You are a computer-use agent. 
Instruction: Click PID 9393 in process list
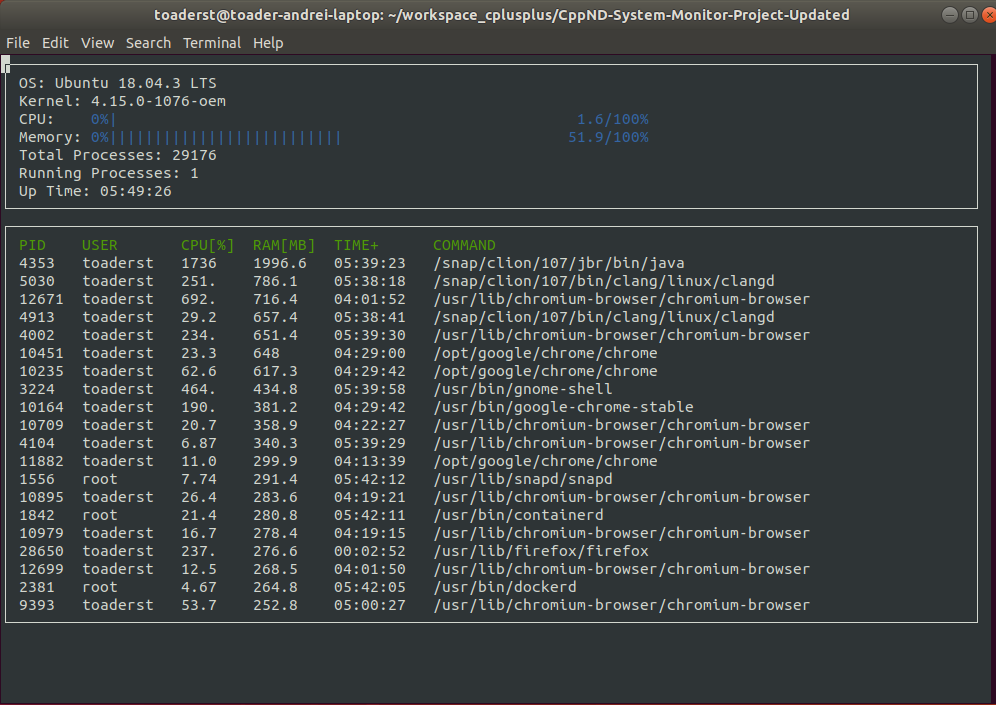tap(37, 605)
